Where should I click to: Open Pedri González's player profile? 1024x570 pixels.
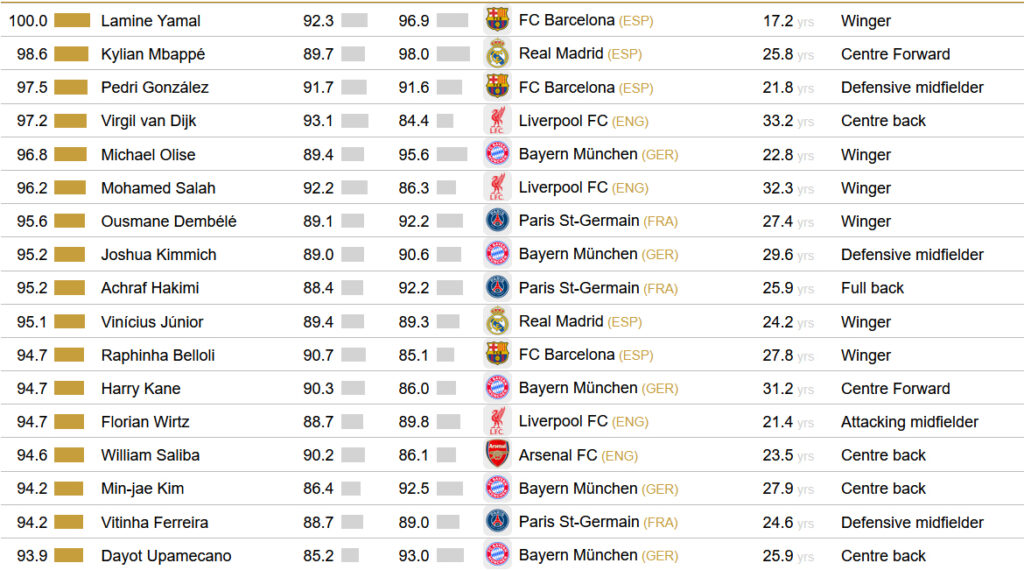click(x=154, y=87)
